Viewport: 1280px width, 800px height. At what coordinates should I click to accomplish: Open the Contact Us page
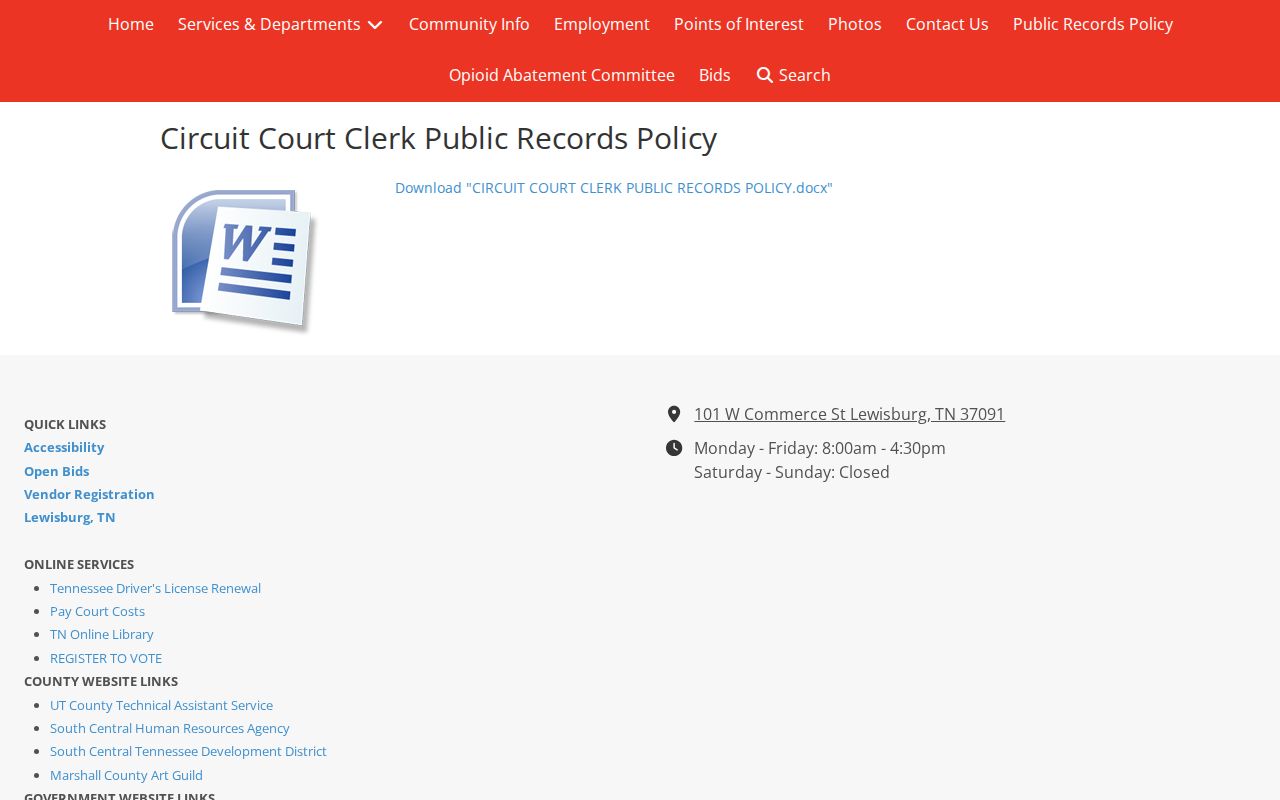pos(947,24)
